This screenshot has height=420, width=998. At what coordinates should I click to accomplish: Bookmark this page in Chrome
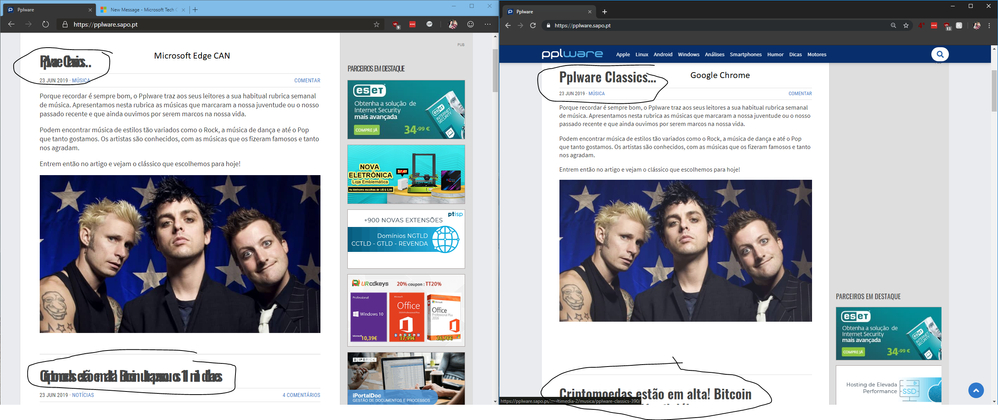pos(906,25)
